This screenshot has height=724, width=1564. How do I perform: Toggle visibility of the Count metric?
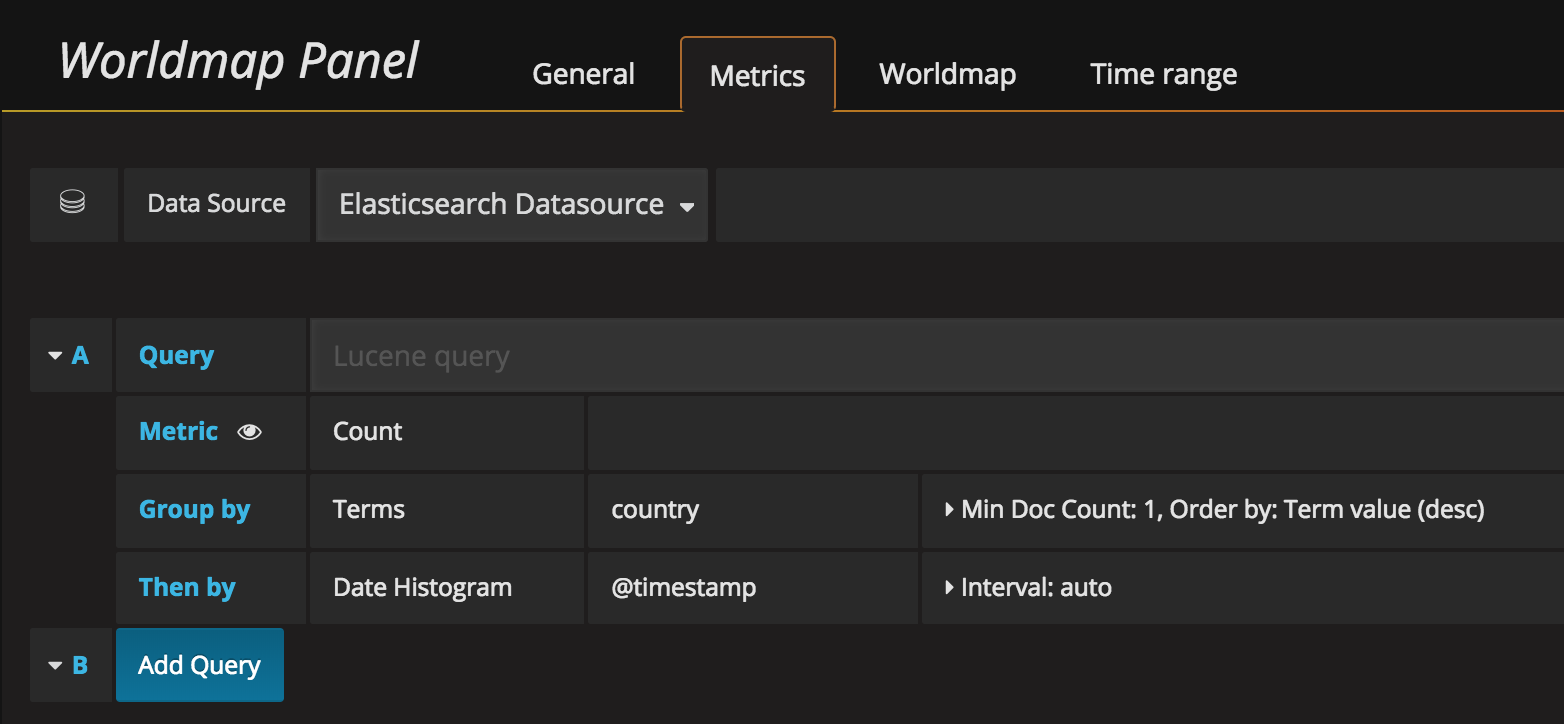pos(248,432)
